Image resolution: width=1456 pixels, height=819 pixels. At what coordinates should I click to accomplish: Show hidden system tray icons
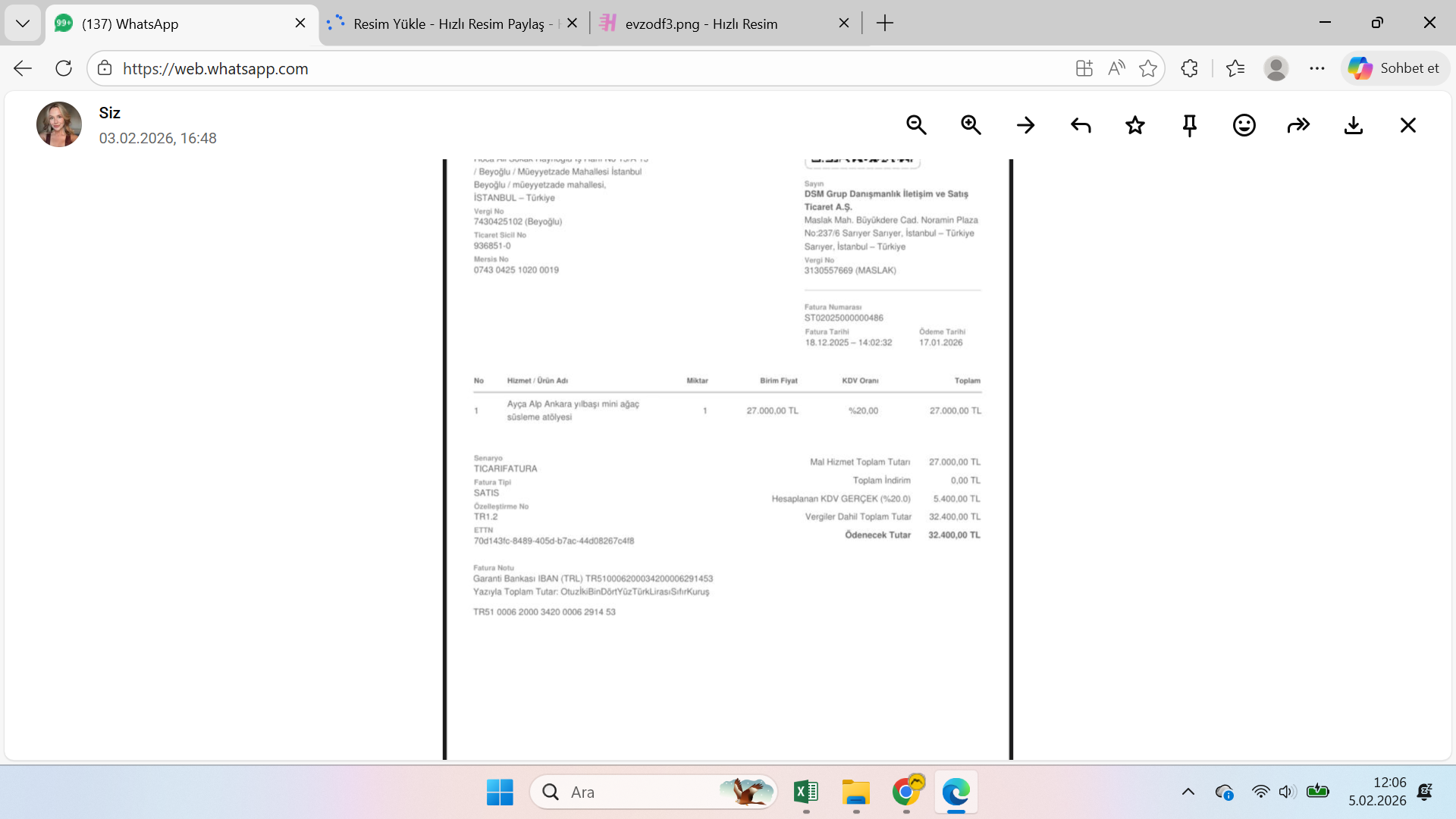click(1188, 792)
